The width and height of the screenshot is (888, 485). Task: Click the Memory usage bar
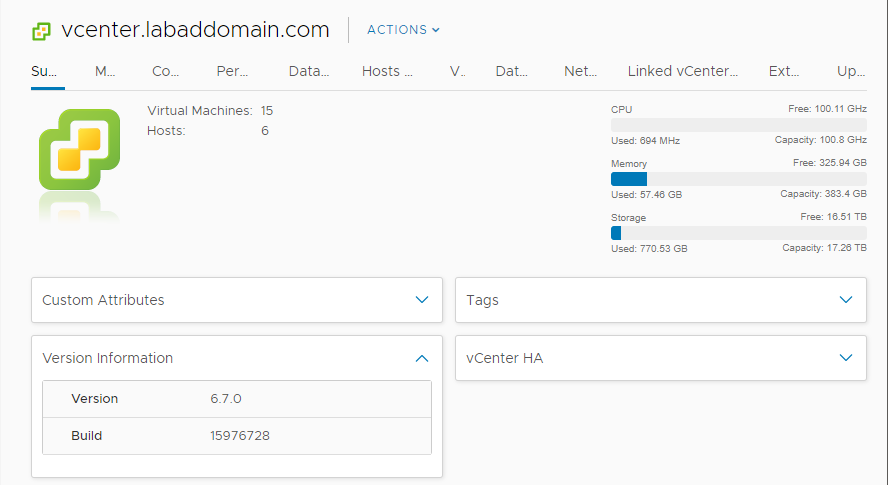738,179
